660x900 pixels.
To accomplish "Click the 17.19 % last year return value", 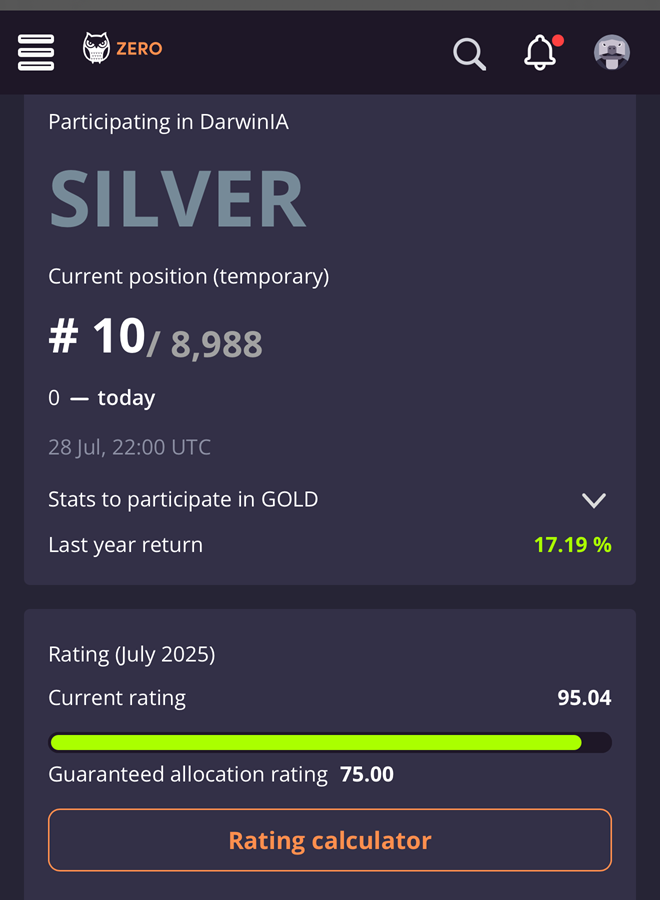I will [572, 545].
